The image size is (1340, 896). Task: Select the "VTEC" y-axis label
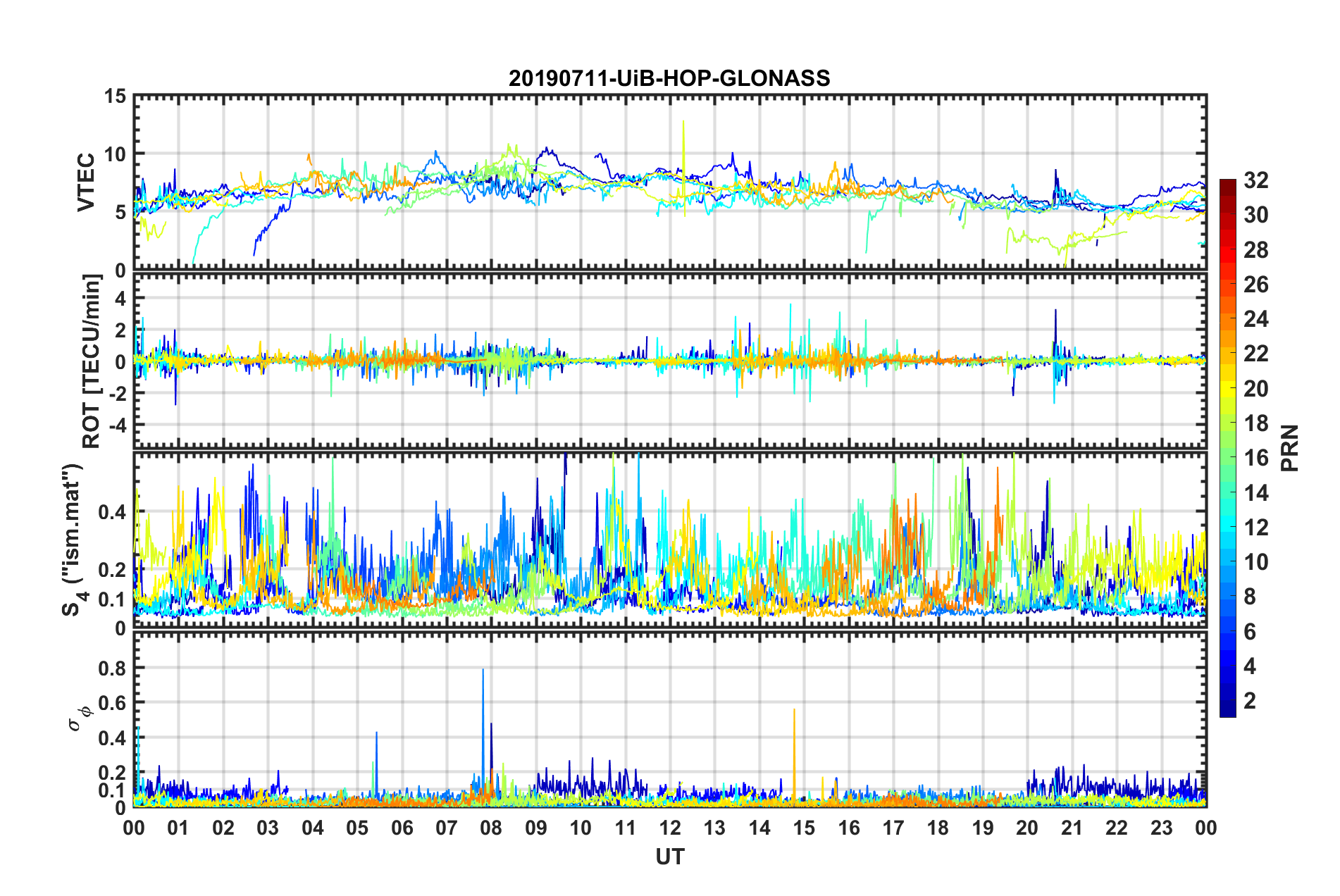point(86,182)
